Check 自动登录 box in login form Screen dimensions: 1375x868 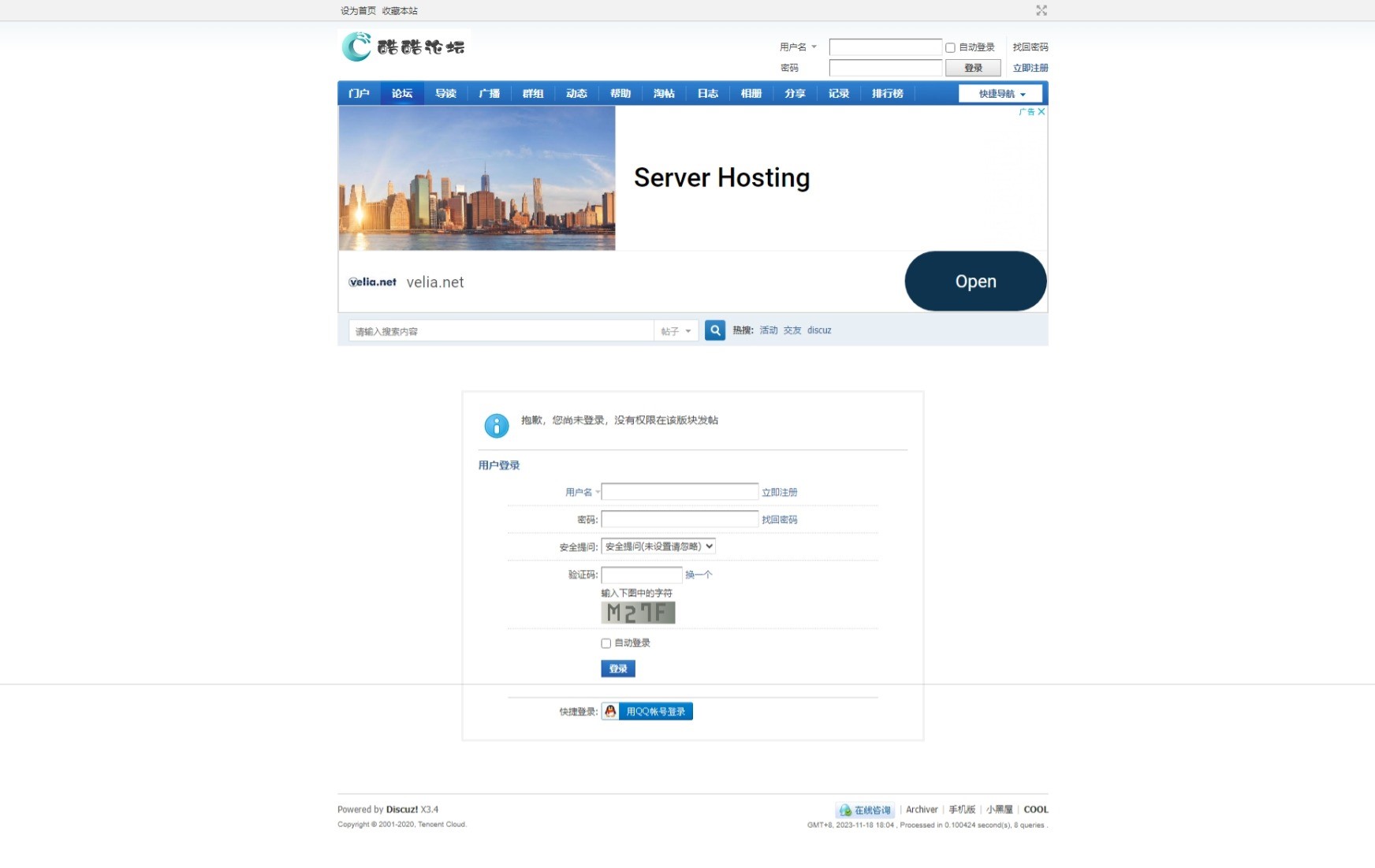tap(606, 643)
